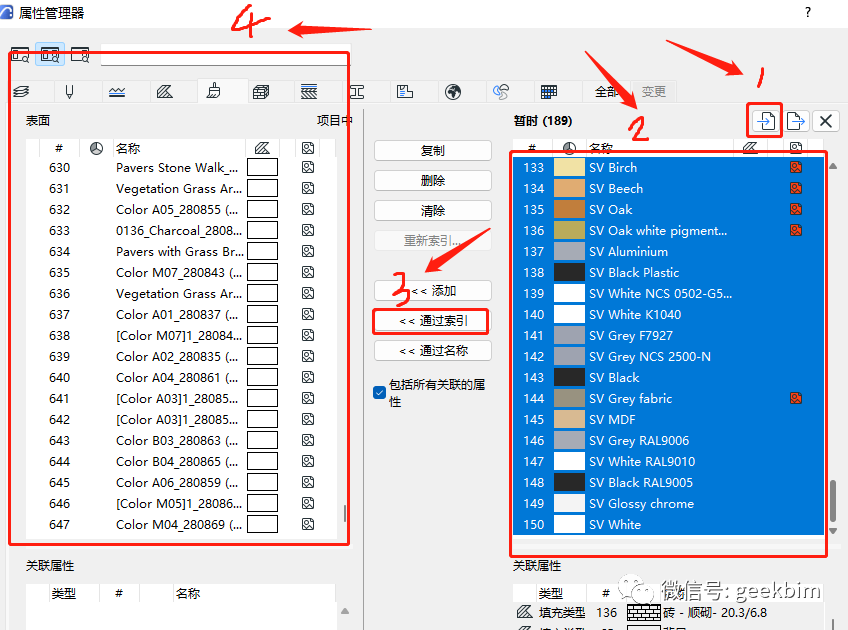Click fill pattern box in row 645
The image size is (848, 630).
pos(262,482)
